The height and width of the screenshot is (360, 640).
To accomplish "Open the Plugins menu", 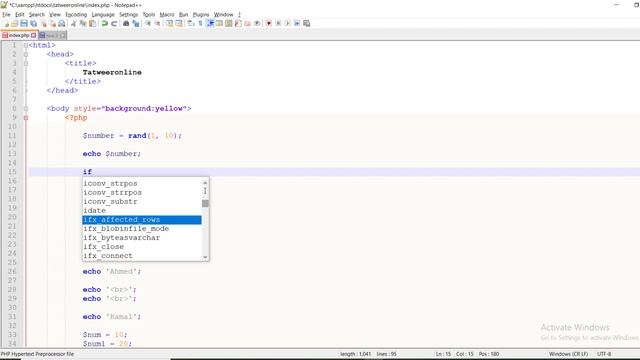I will pos(201,15).
